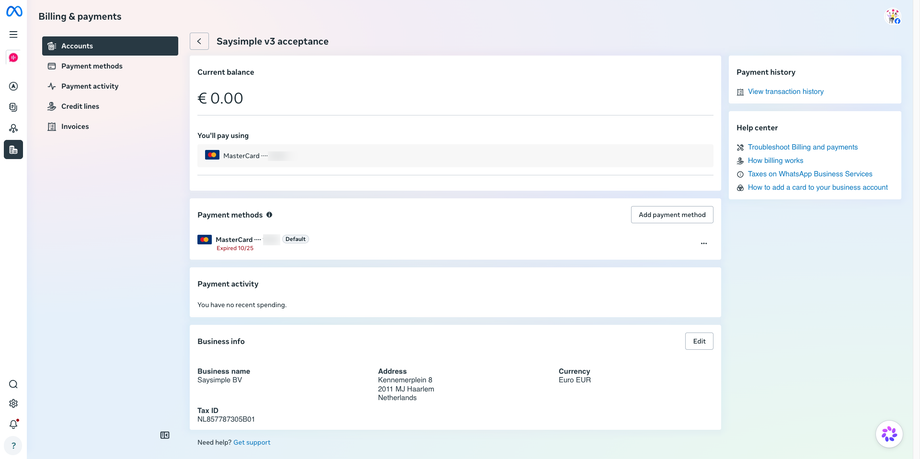The image size is (920, 459).
Task: Open Taxes on WhatsApp Business Services link
Action: [810, 174]
